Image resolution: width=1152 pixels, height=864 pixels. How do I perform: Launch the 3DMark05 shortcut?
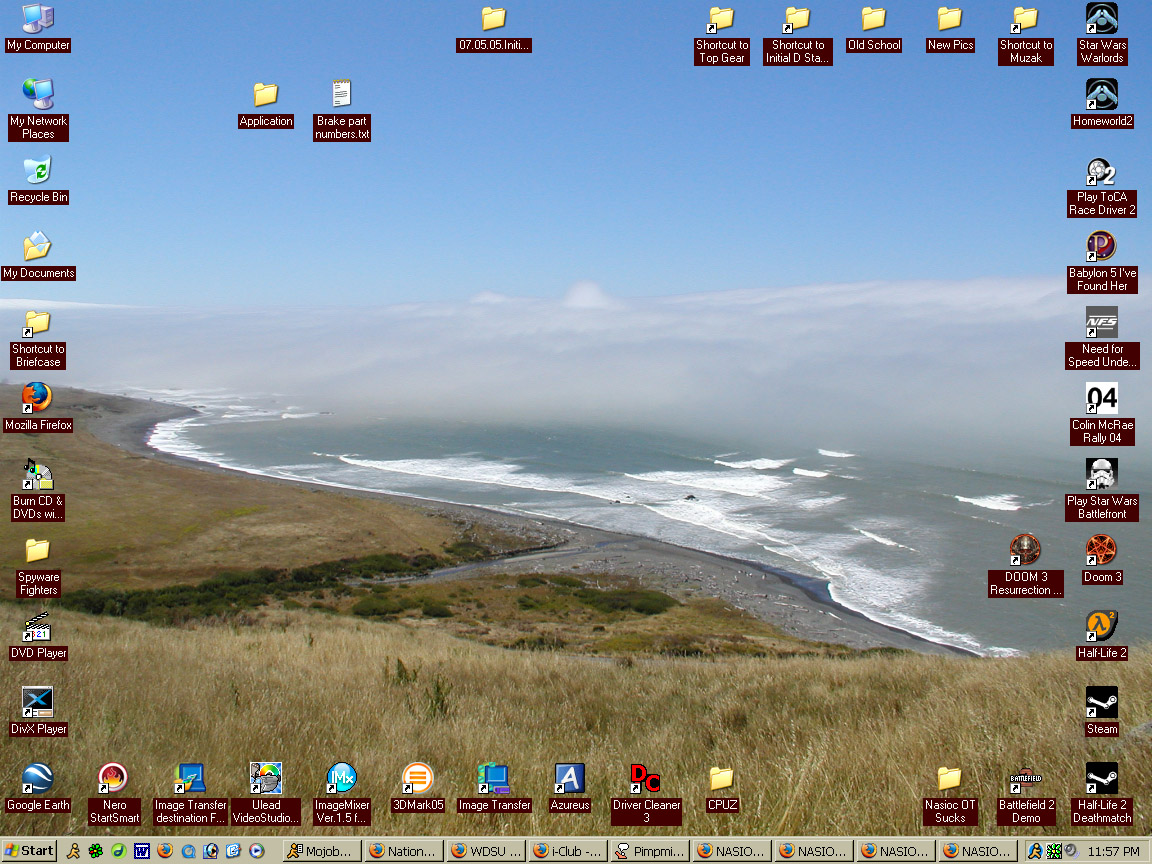tap(417, 779)
